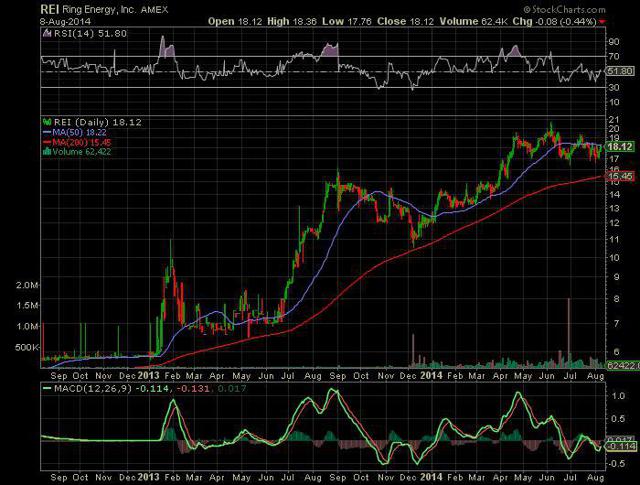The height and width of the screenshot is (485, 640).
Task: Click the volume bars icon in legend
Action: click(47, 151)
